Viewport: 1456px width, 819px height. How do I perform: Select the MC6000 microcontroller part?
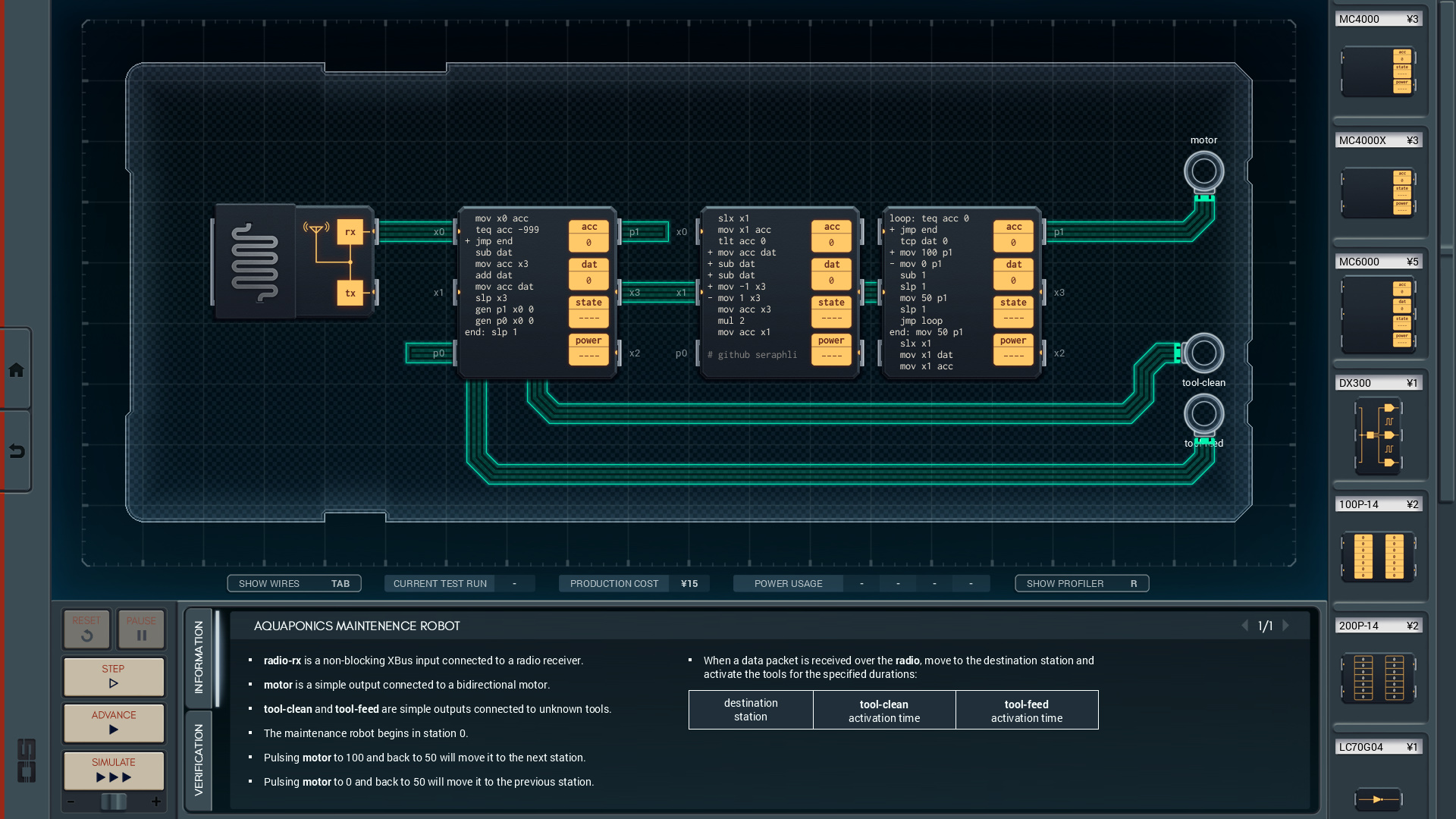point(1378,315)
